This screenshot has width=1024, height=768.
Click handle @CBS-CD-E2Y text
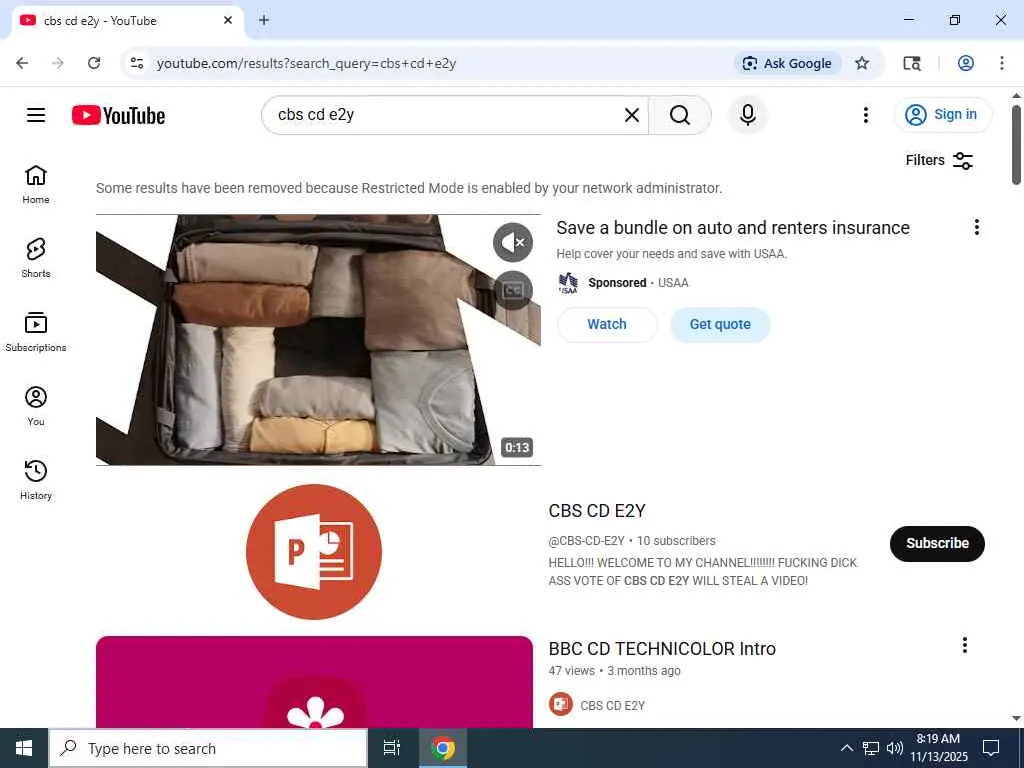[586, 541]
